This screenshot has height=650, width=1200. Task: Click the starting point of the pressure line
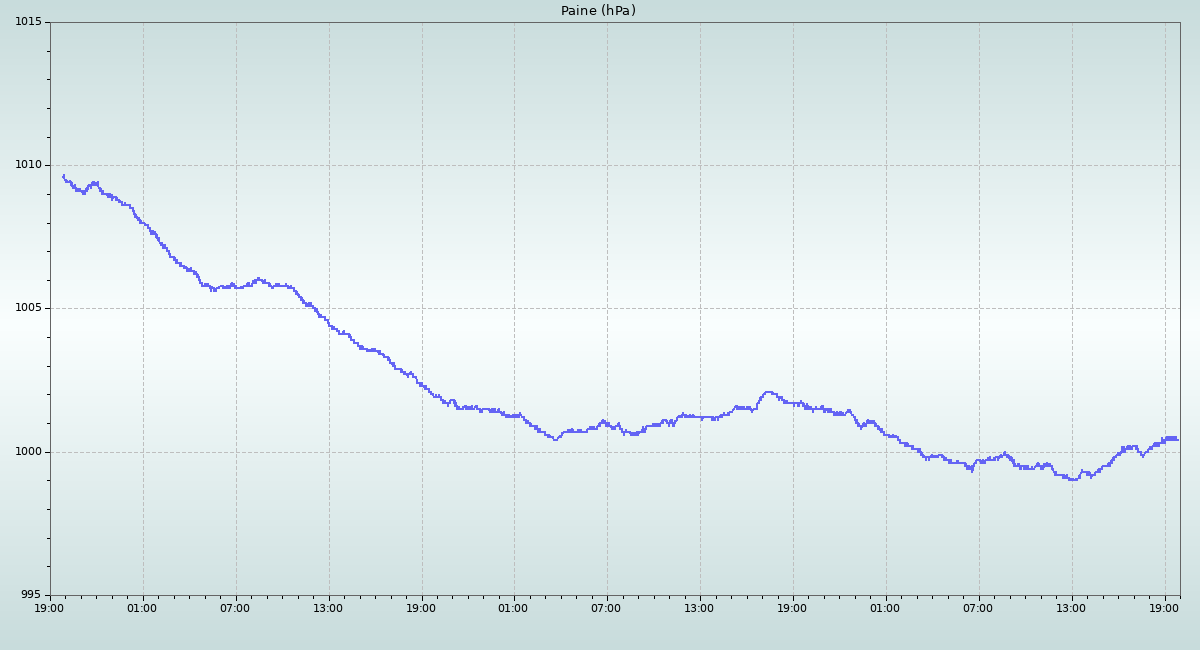(63, 176)
